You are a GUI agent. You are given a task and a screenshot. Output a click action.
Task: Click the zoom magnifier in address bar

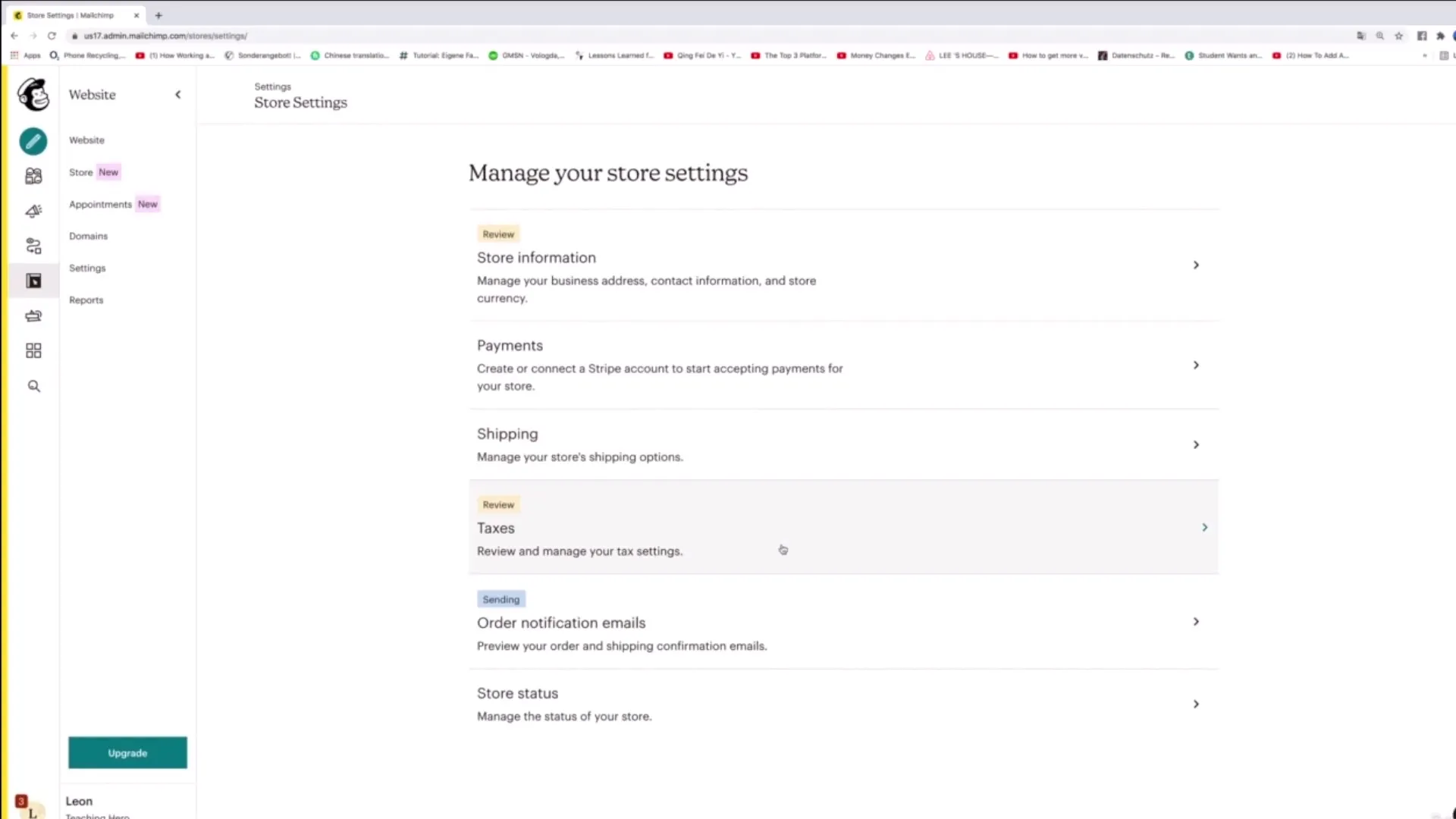[1380, 36]
